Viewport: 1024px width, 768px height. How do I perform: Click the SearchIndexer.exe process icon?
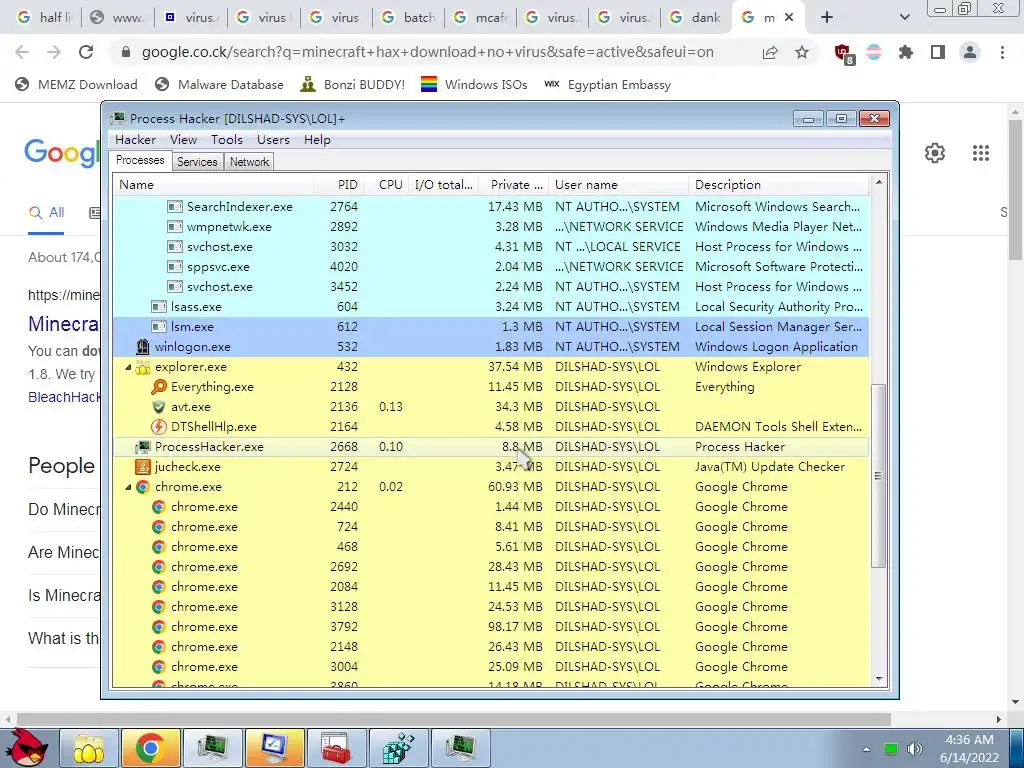pos(174,207)
